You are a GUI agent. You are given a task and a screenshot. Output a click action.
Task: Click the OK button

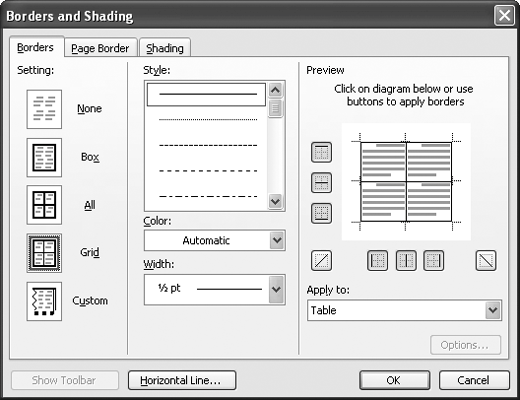394,380
